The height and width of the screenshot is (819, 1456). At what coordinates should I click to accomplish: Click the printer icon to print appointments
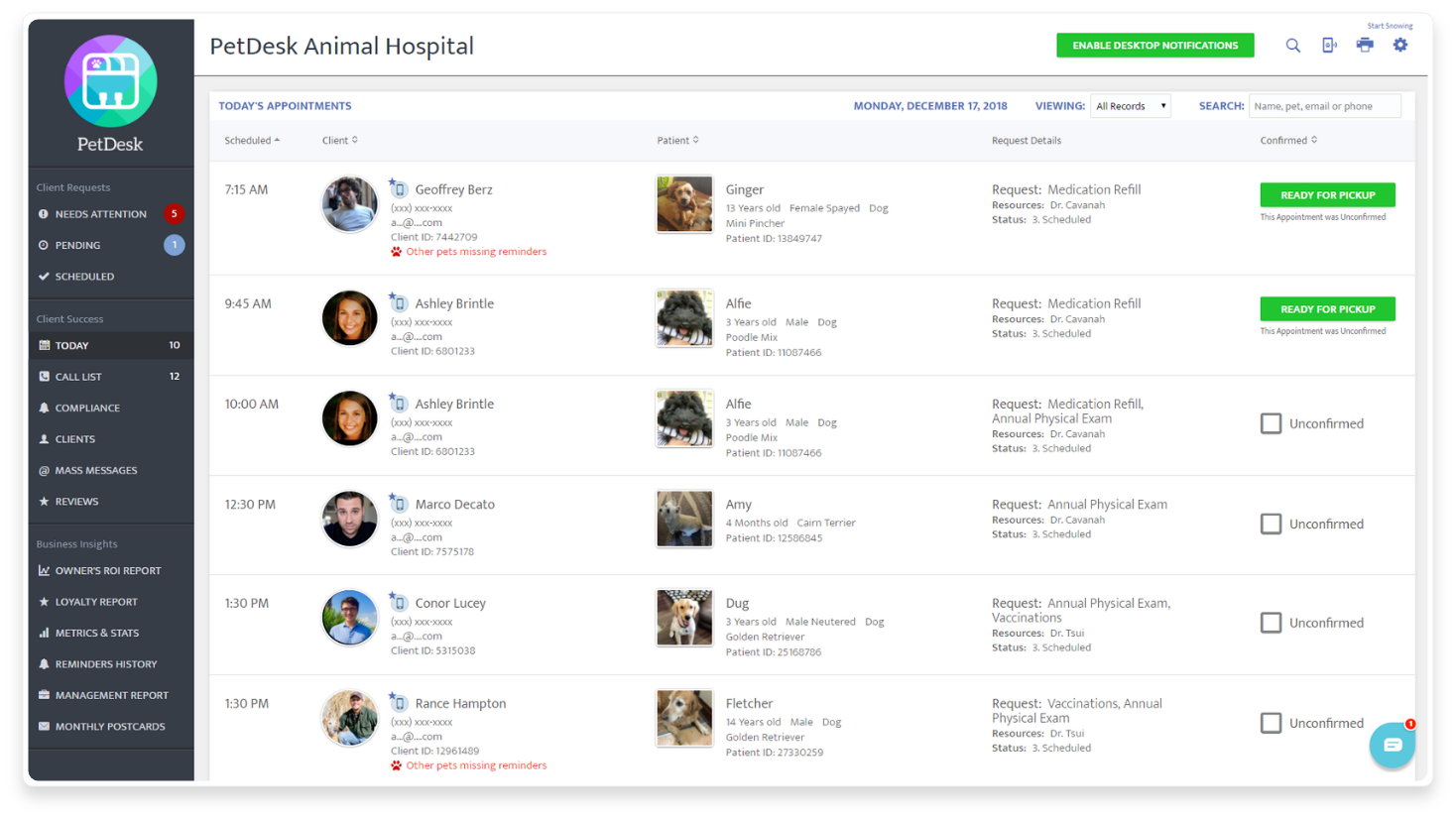pos(1365,45)
